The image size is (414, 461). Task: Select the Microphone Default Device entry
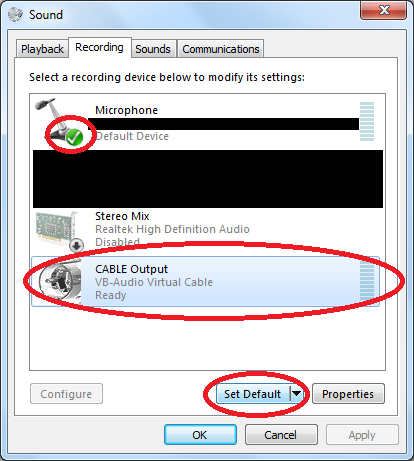point(205,122)
